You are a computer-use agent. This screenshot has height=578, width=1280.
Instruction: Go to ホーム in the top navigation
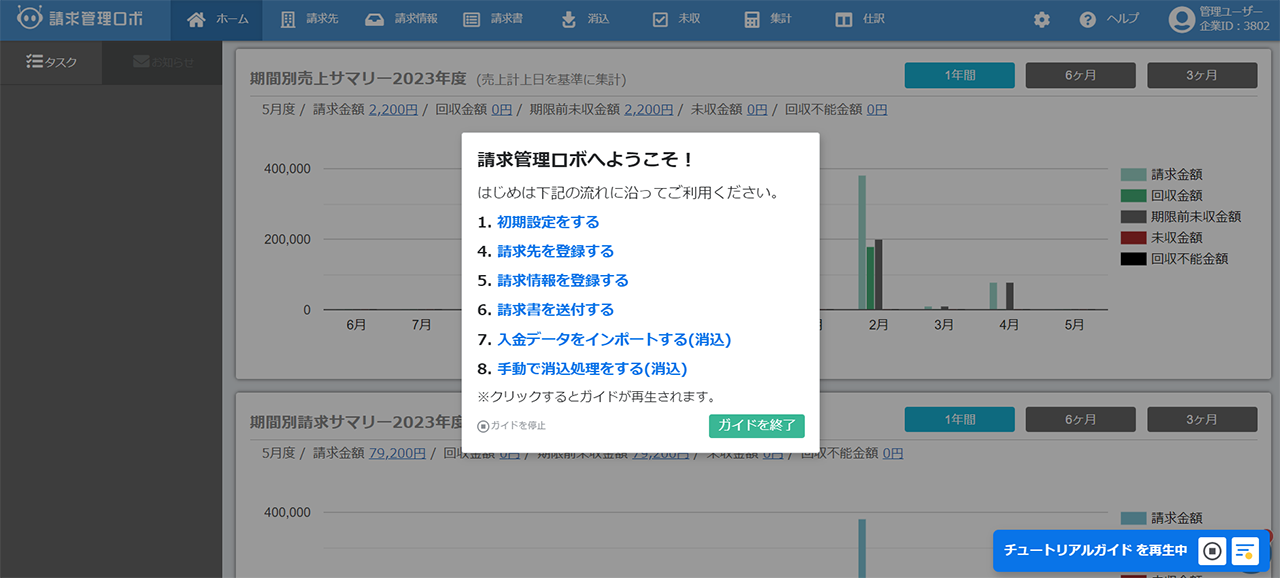(x=217, y=19)
